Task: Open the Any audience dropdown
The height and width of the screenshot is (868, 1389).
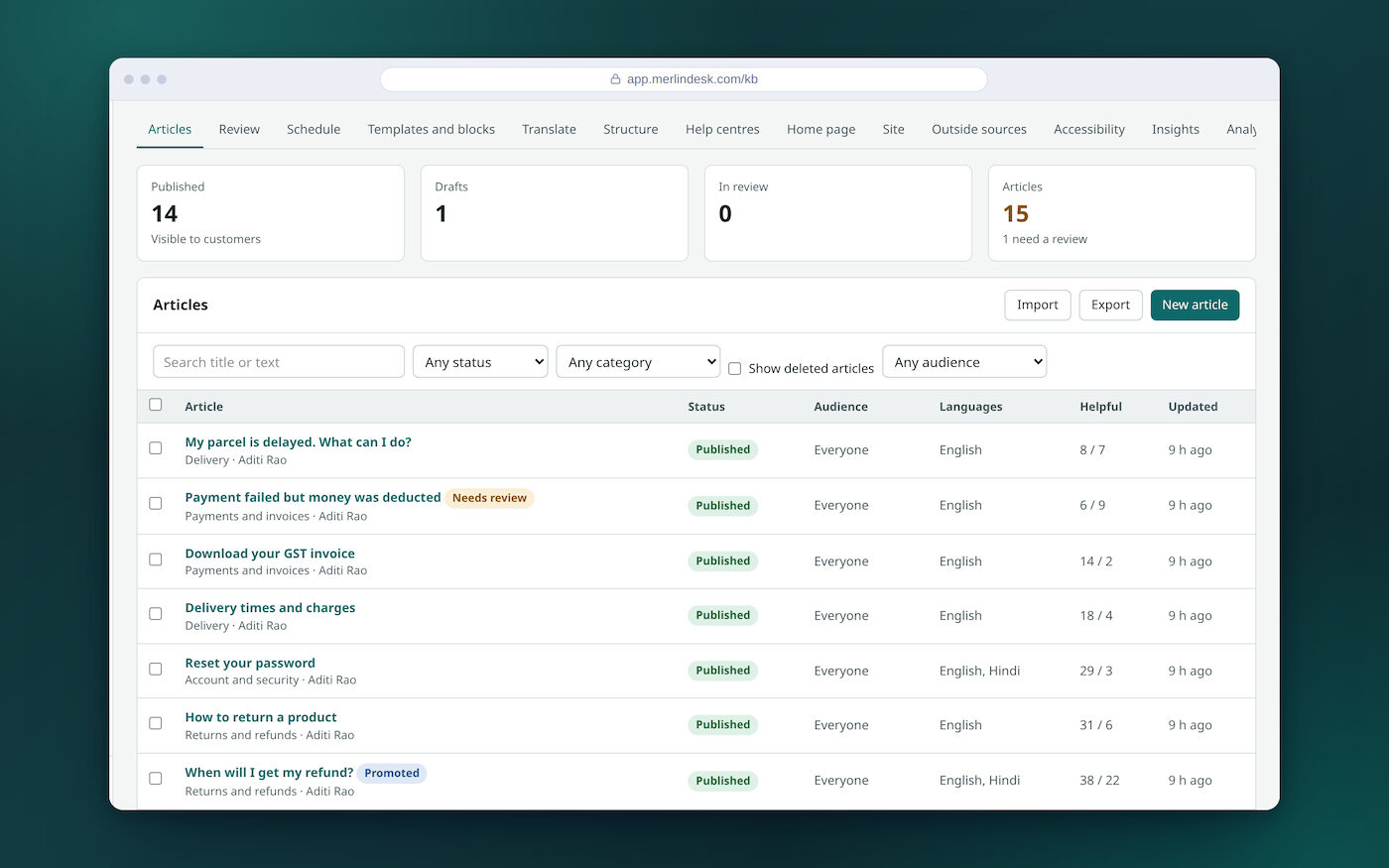Action: [x=964, y=362]
